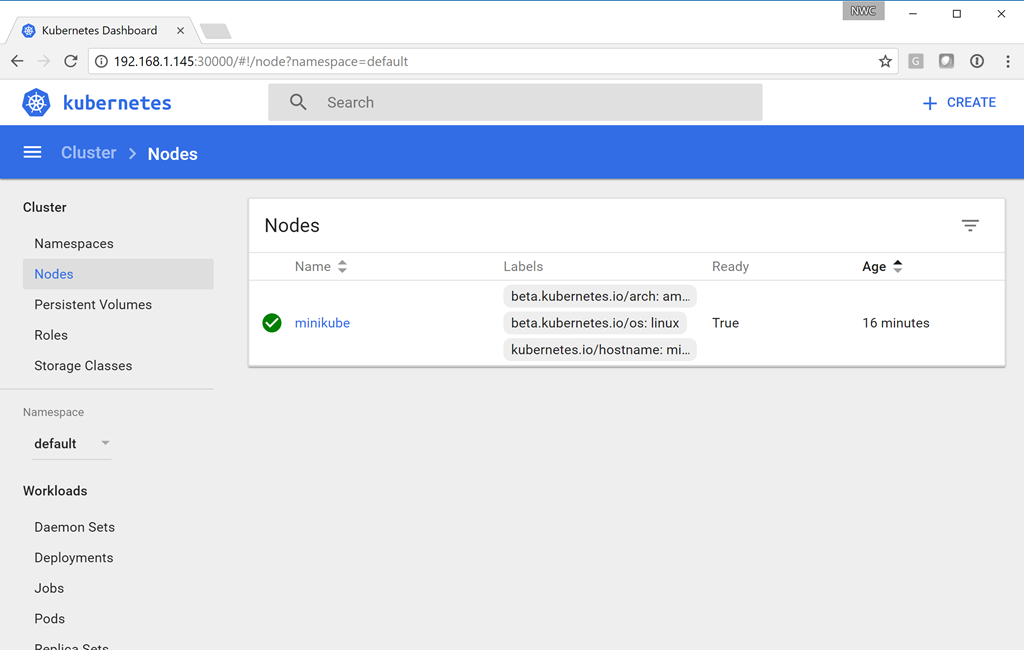The width and height of the screenshot is (1024, 650).
Task: Click the Name column header
Action: click(312, 267)
